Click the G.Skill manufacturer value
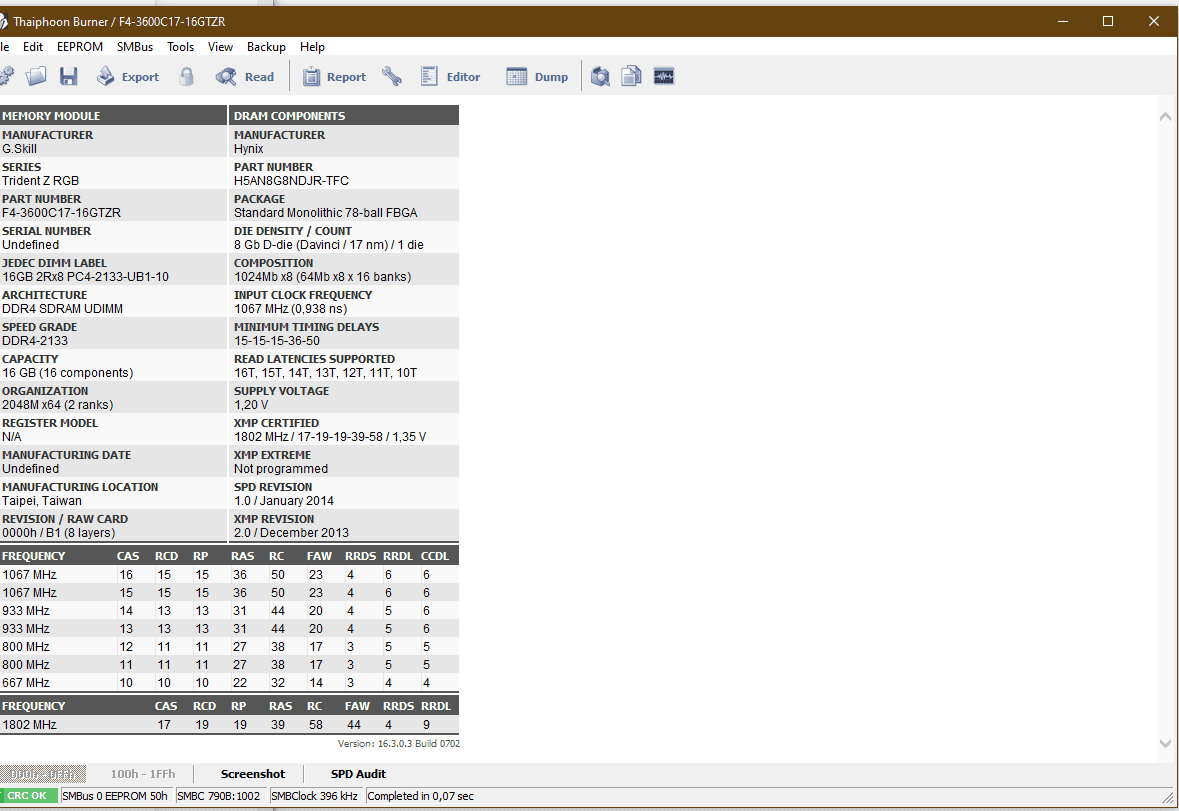This screenshot has width=1179, height=811. [x=20, y=149]
